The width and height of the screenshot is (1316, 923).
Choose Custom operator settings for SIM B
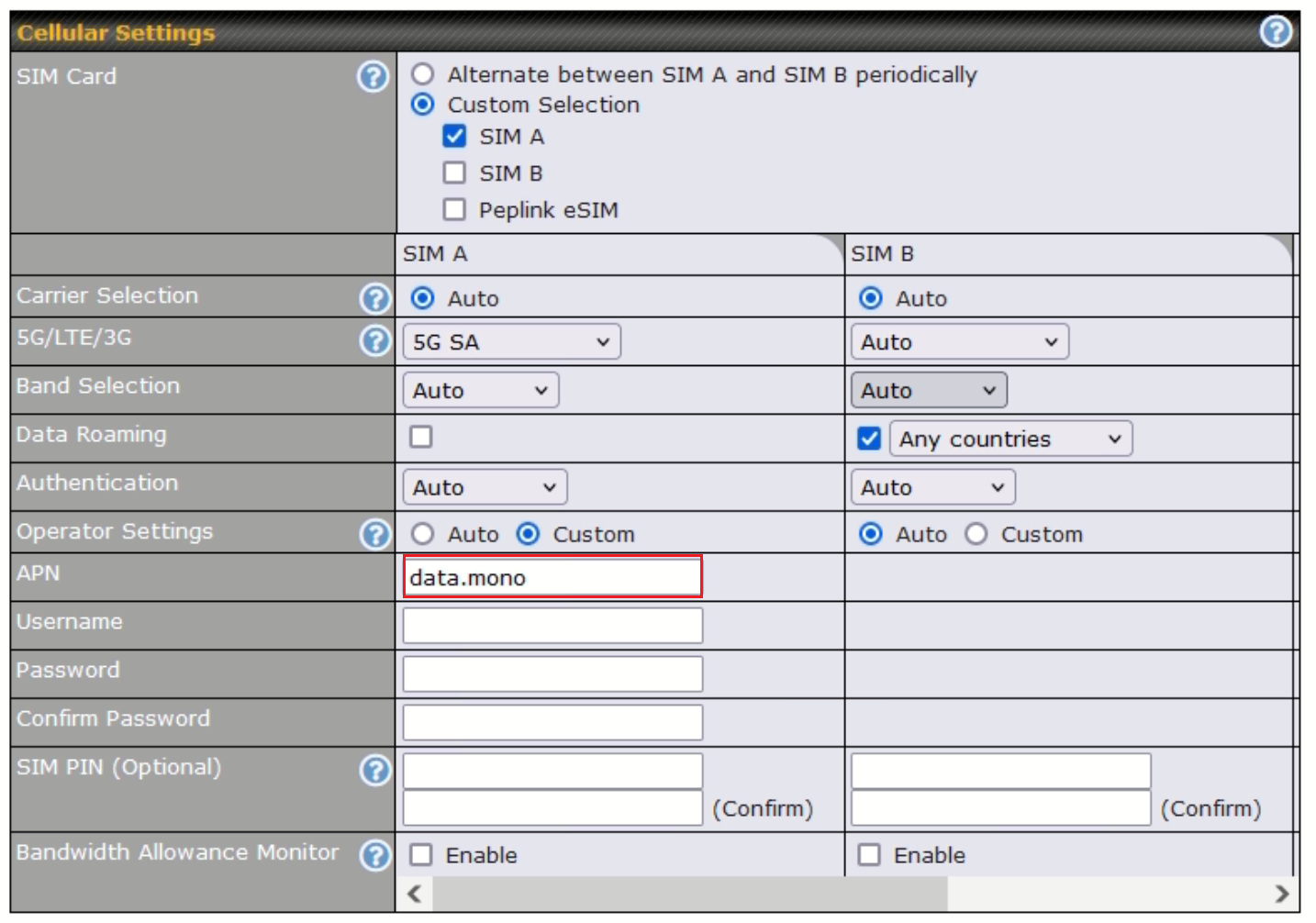pos(976,534)
